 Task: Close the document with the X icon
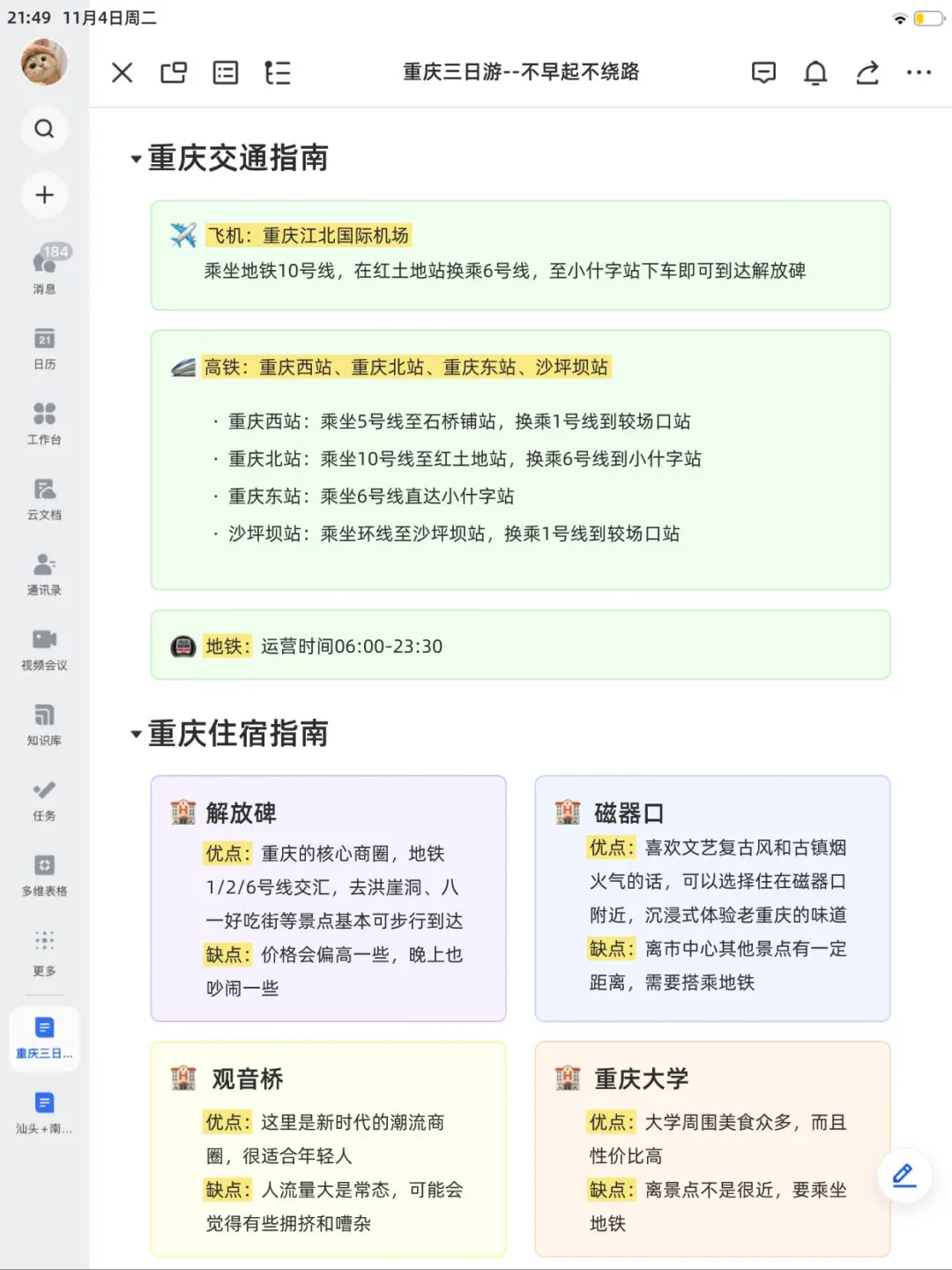[x=123, y=72]
